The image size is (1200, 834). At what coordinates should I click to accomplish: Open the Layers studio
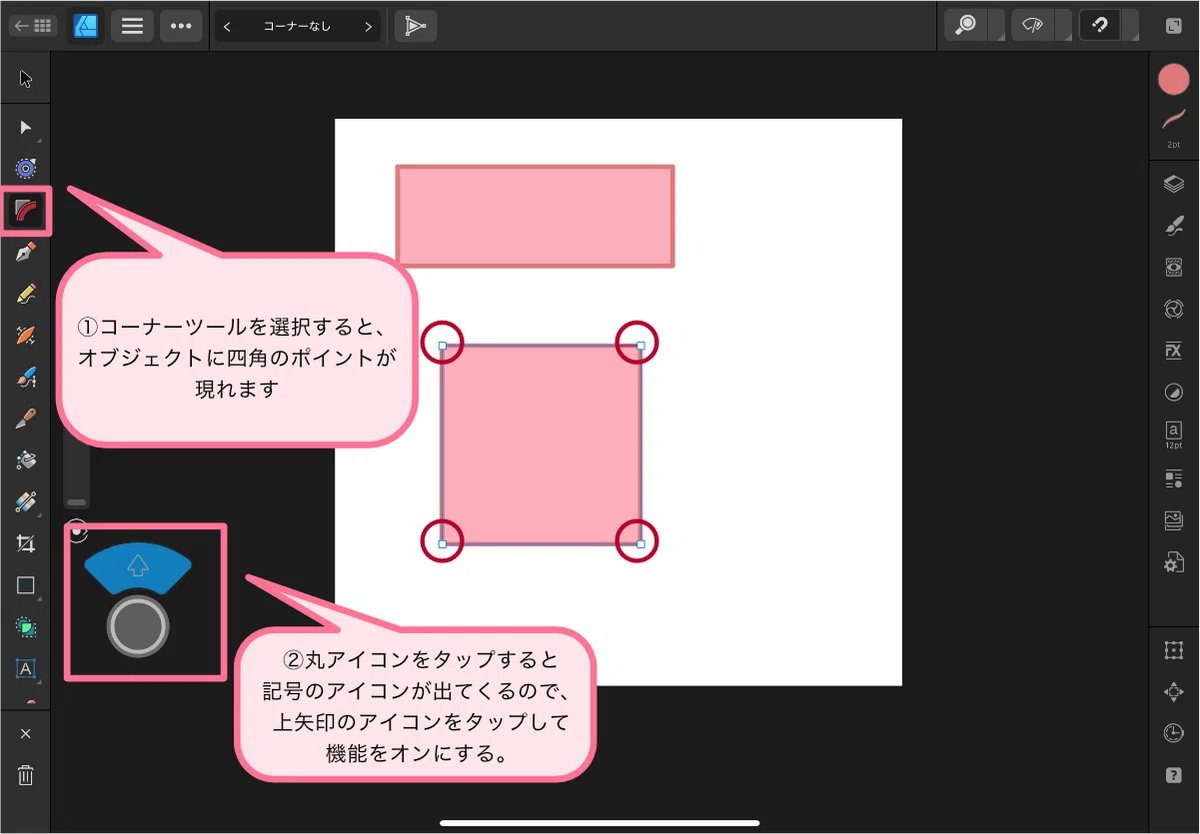pos(1174,184)
